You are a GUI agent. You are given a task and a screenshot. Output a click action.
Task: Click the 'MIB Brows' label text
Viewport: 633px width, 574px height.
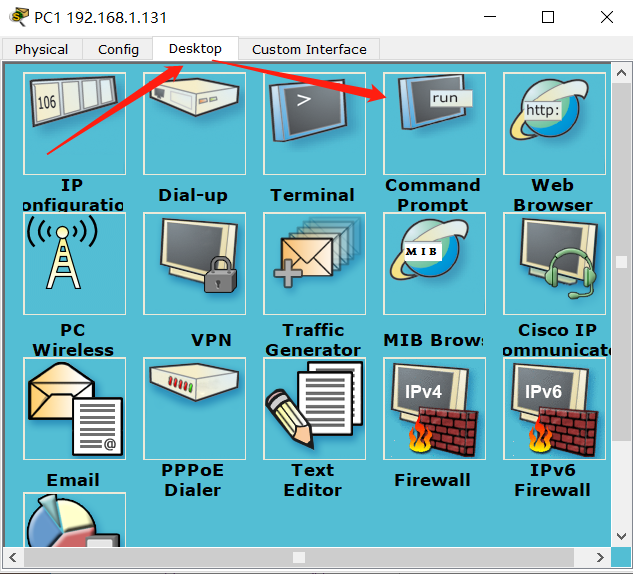click(x=433, y=340)
